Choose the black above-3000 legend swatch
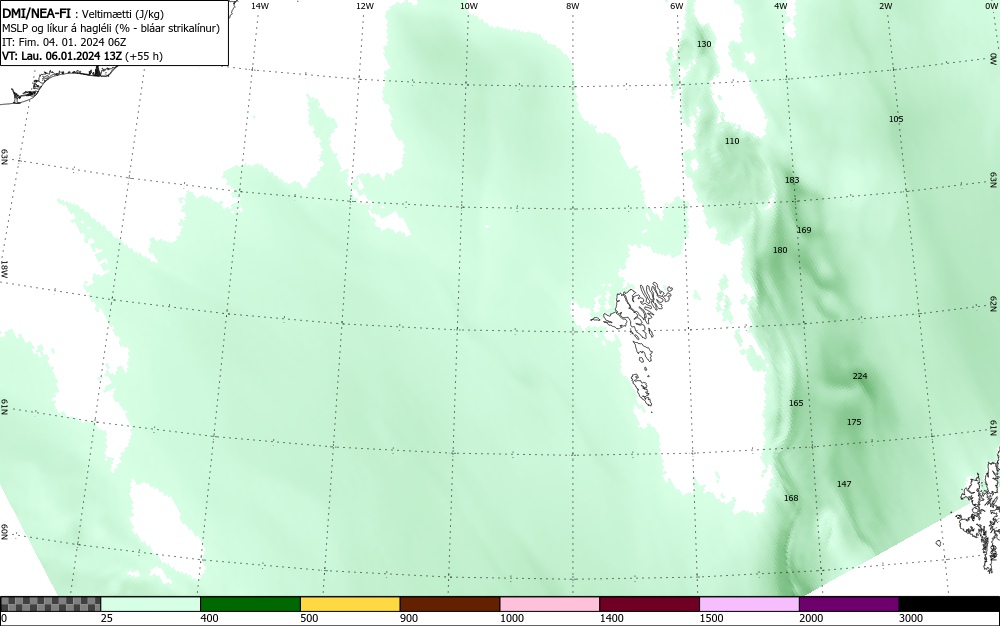 (x=949, y=604)
